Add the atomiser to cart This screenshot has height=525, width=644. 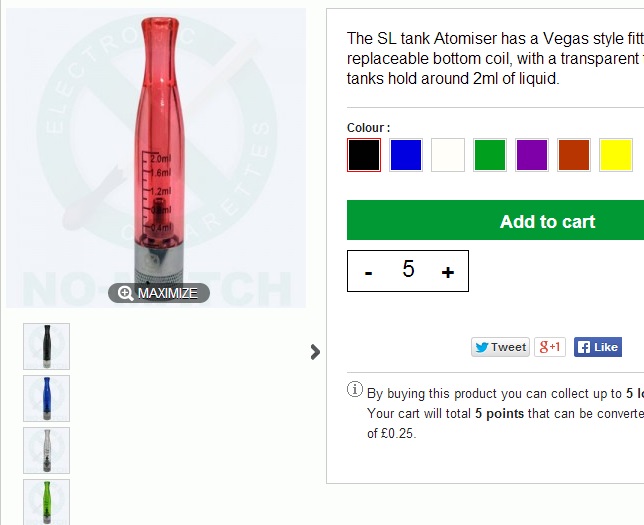pyautogui.click(x=495, y=220)
